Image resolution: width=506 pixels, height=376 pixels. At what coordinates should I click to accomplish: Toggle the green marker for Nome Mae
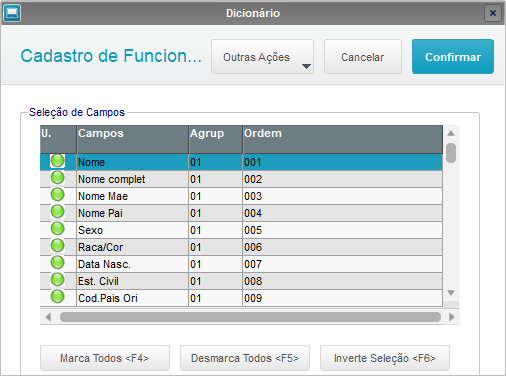[x=58, y=195]
